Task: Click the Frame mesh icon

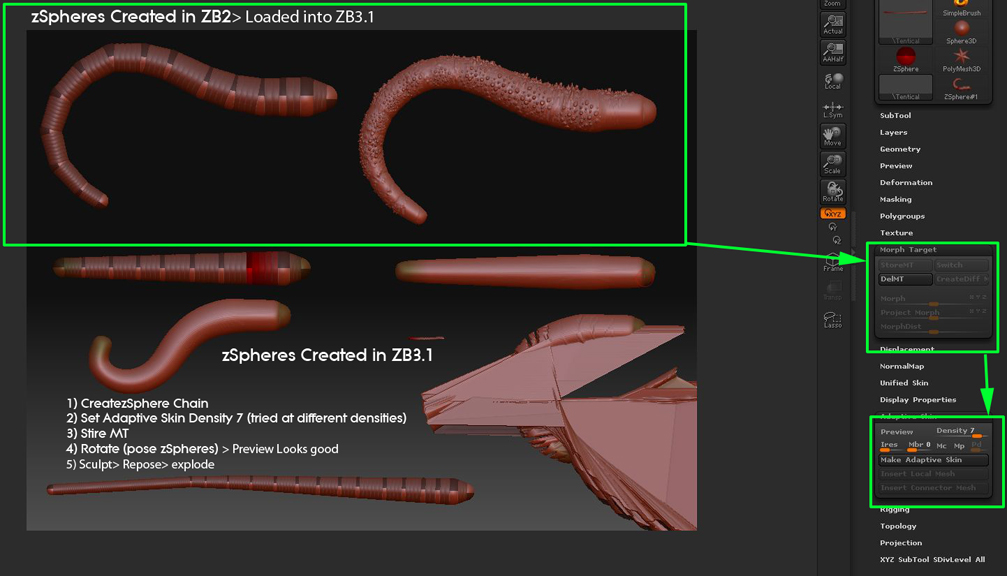Action: 833,263
